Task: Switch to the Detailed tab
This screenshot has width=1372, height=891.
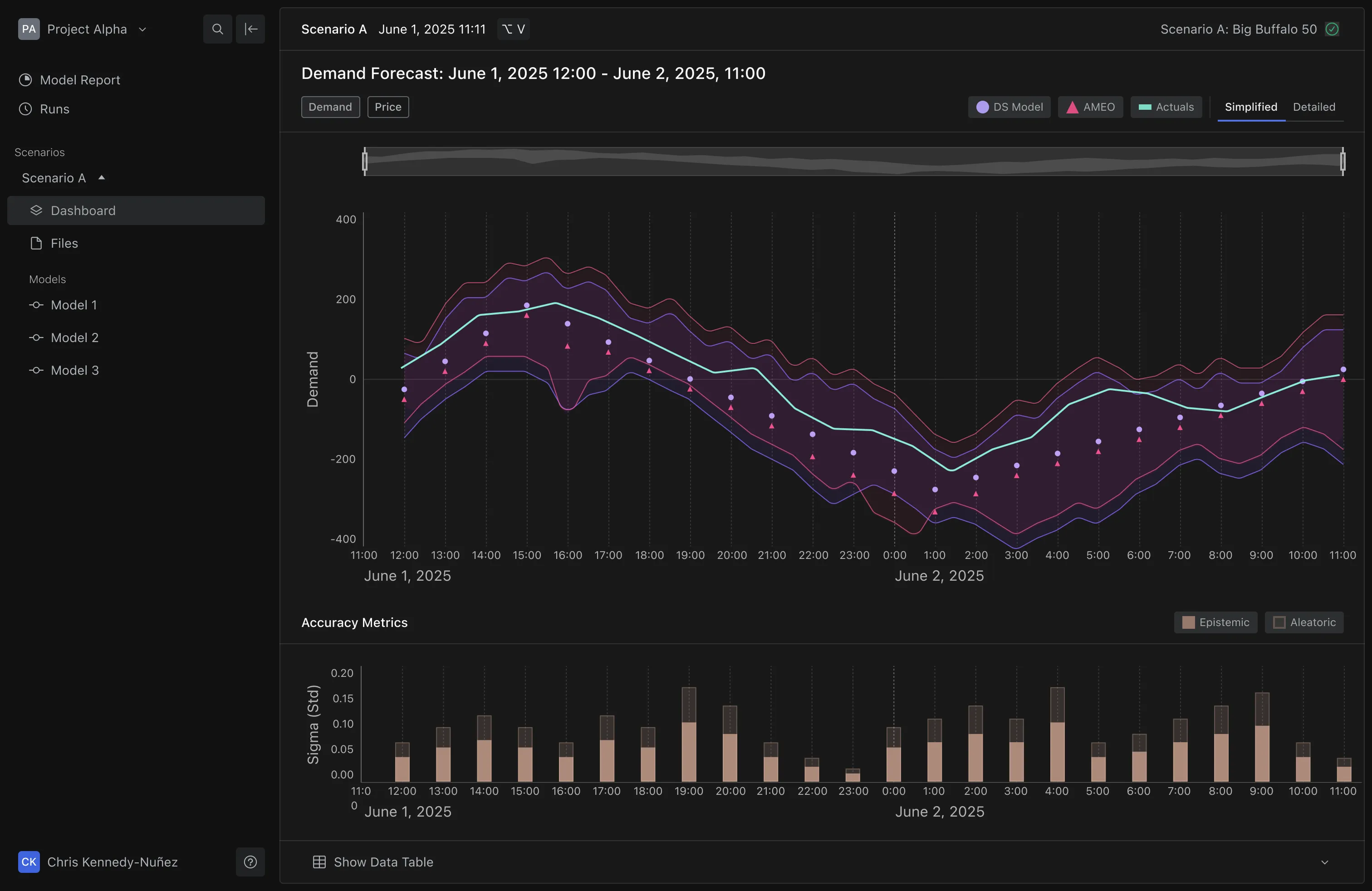Action: click(x=1314, y=107)
